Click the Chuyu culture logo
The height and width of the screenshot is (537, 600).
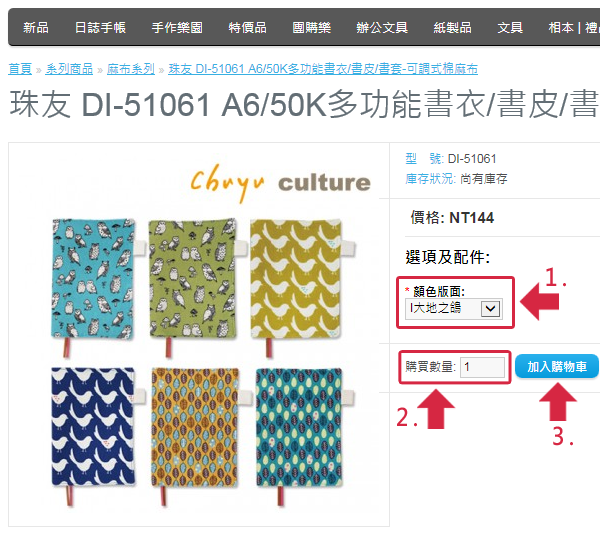point(280,182)
